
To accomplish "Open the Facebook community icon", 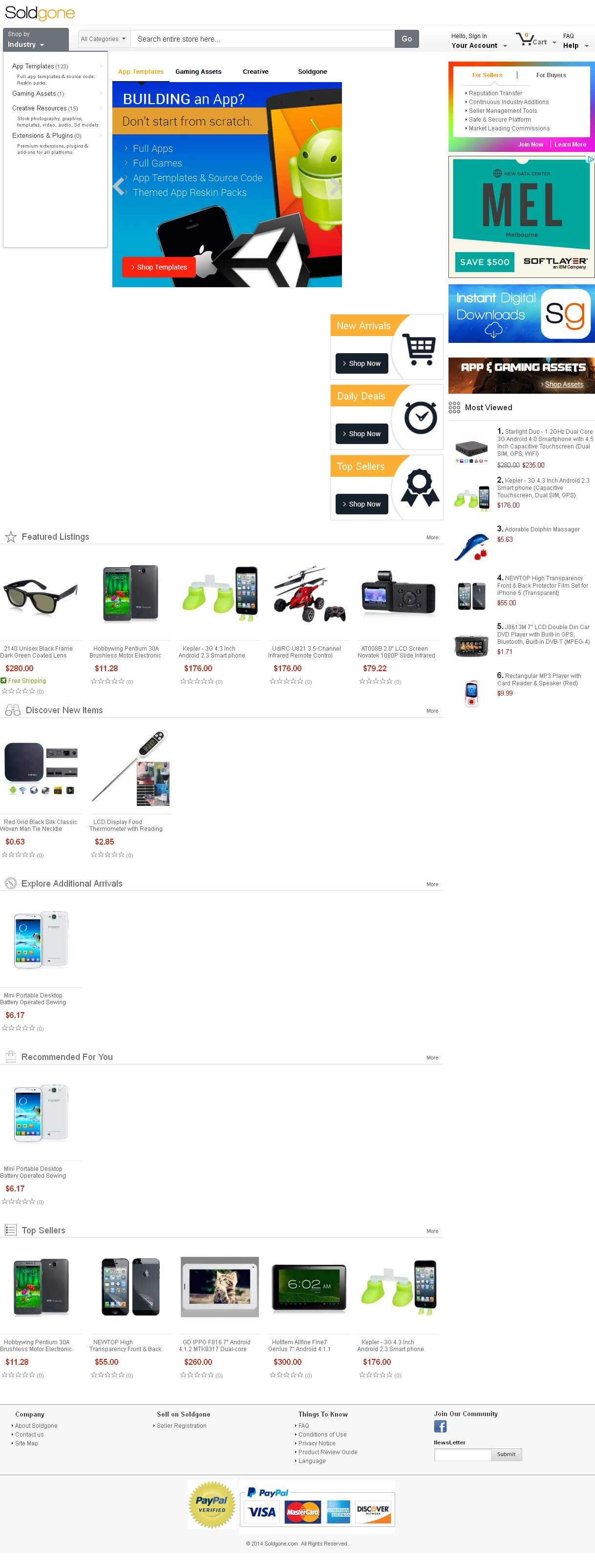I will point(440,1425).
